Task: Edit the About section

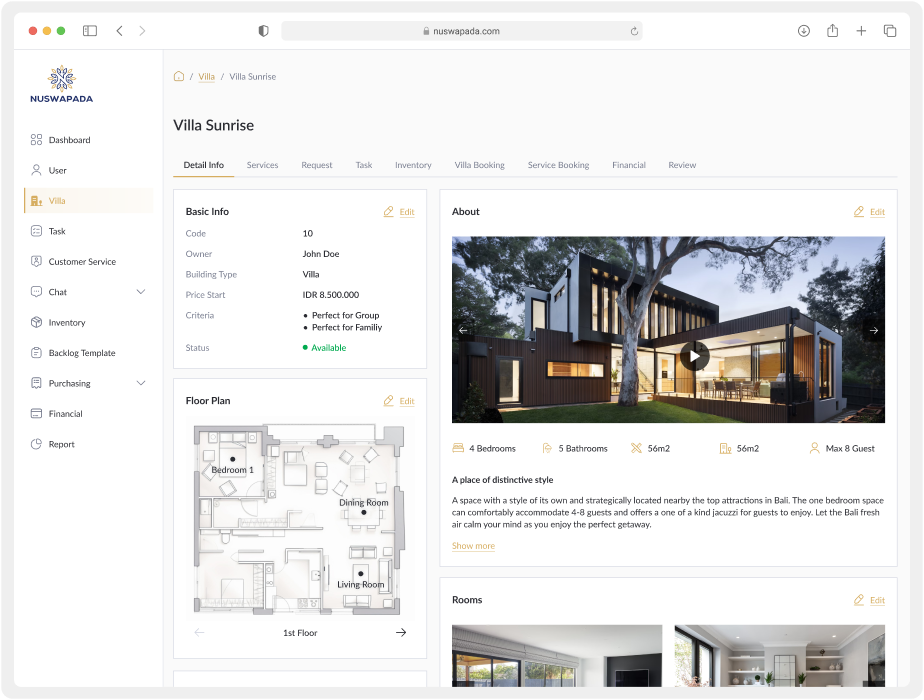Action: (869, 212)
